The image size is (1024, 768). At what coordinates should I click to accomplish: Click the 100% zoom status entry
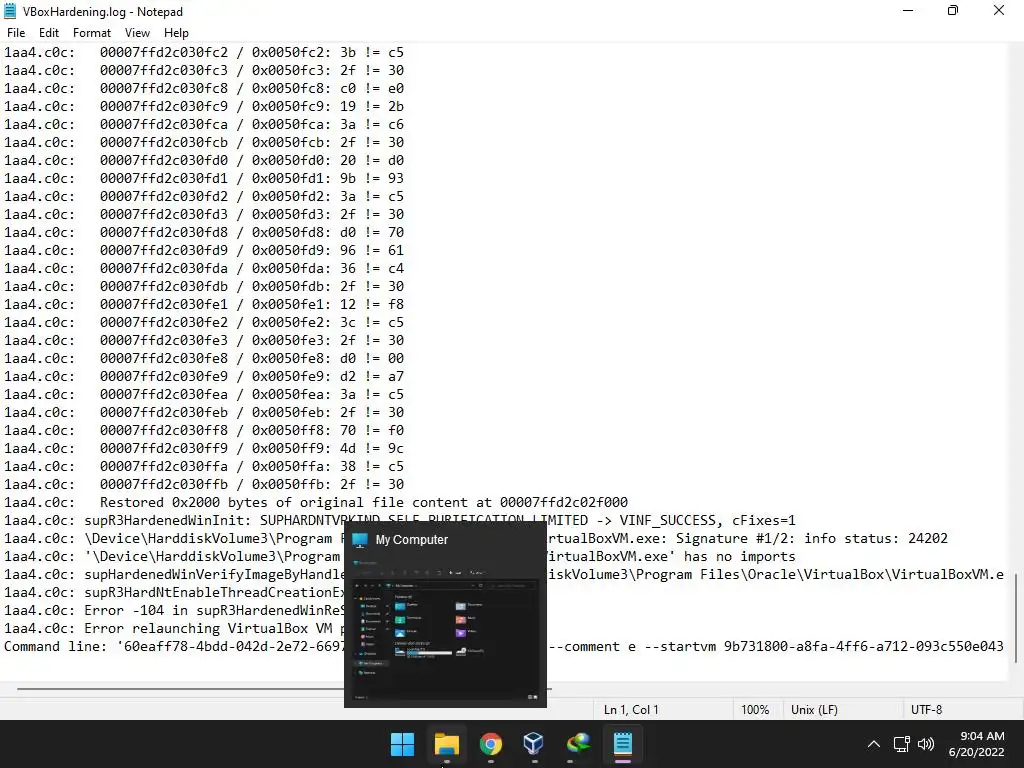pyautogui.click(x=755, y=710)
